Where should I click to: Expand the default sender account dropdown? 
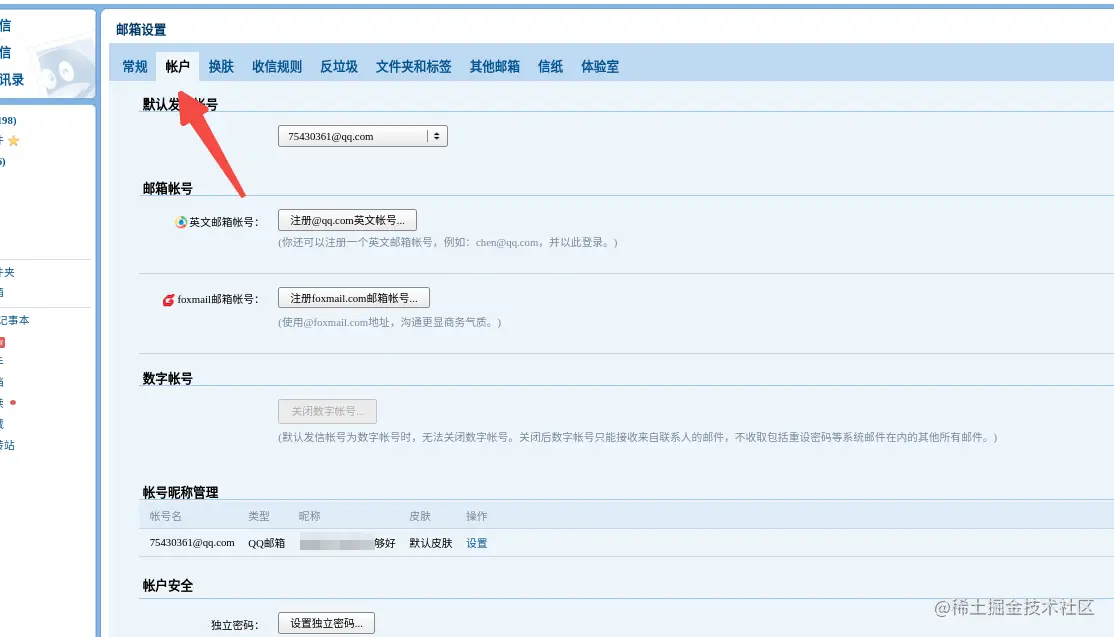(362, 136)
